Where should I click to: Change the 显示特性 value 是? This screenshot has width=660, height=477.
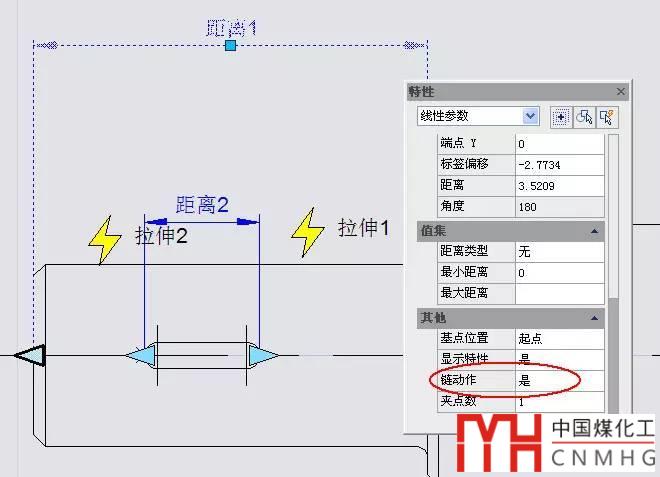(560, 359)
